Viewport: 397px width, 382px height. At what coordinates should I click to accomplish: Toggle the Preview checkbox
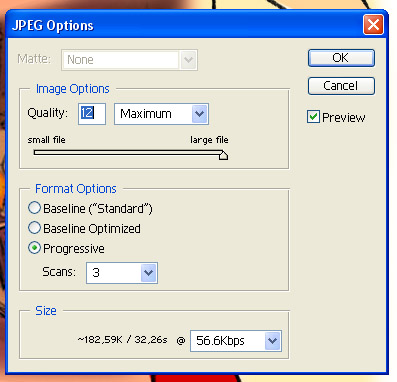click(x=313, y=117)
